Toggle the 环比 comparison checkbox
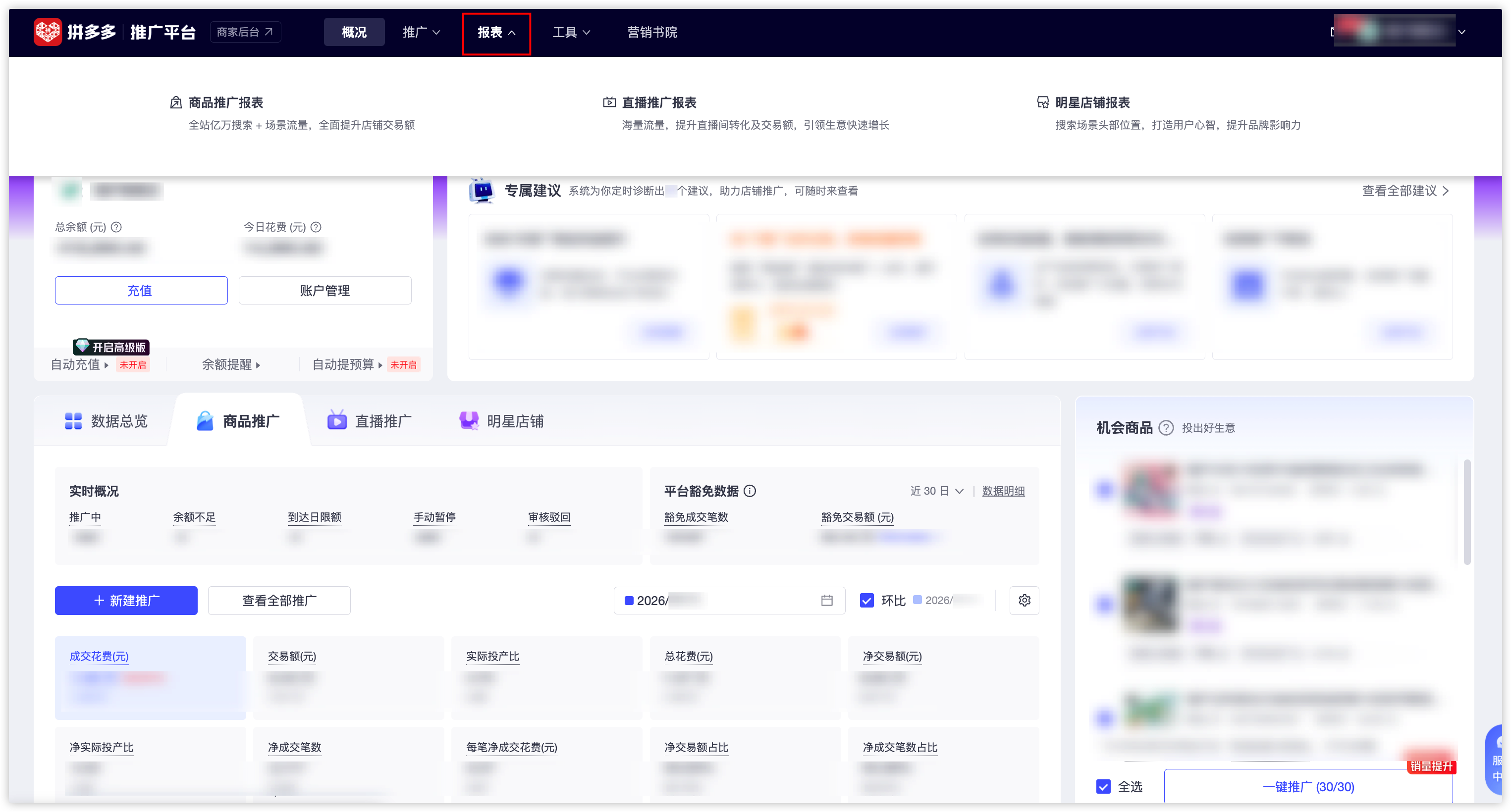The width and height of the screenshot is (1511, 812). (x=866, y=601)
